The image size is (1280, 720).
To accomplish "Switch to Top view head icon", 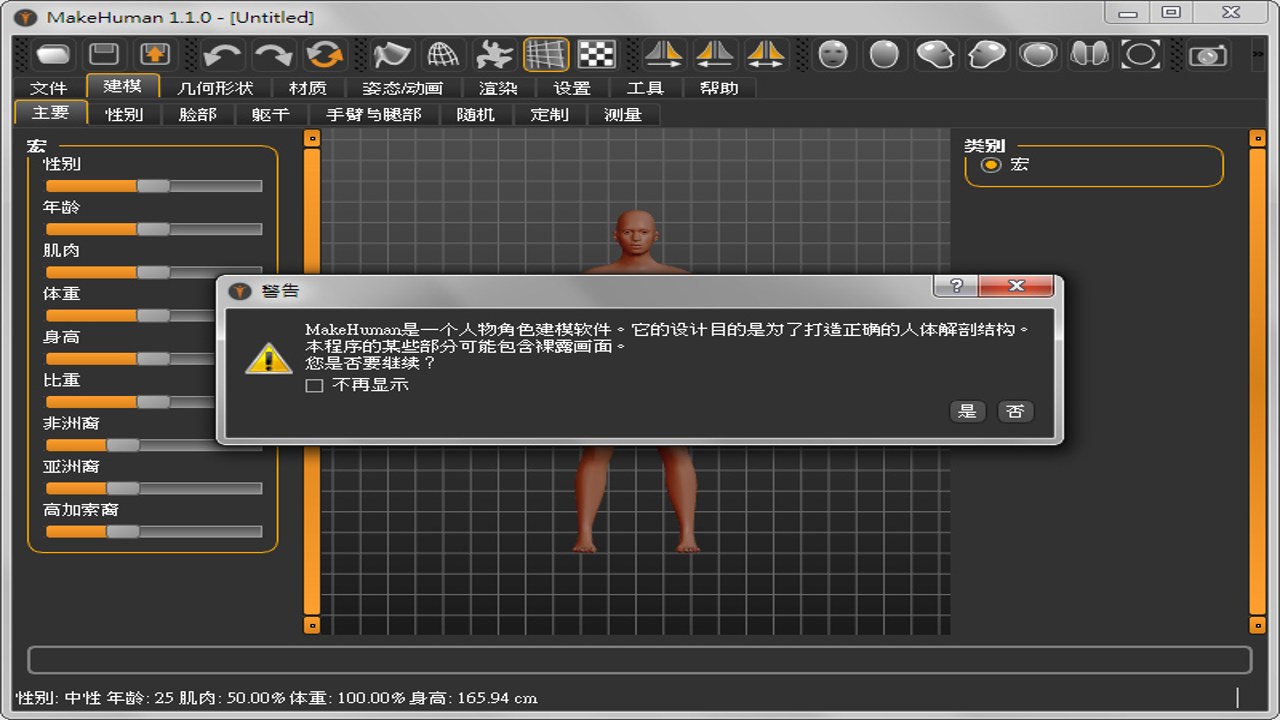I will pyautogui.click(x=1038, y=54).
